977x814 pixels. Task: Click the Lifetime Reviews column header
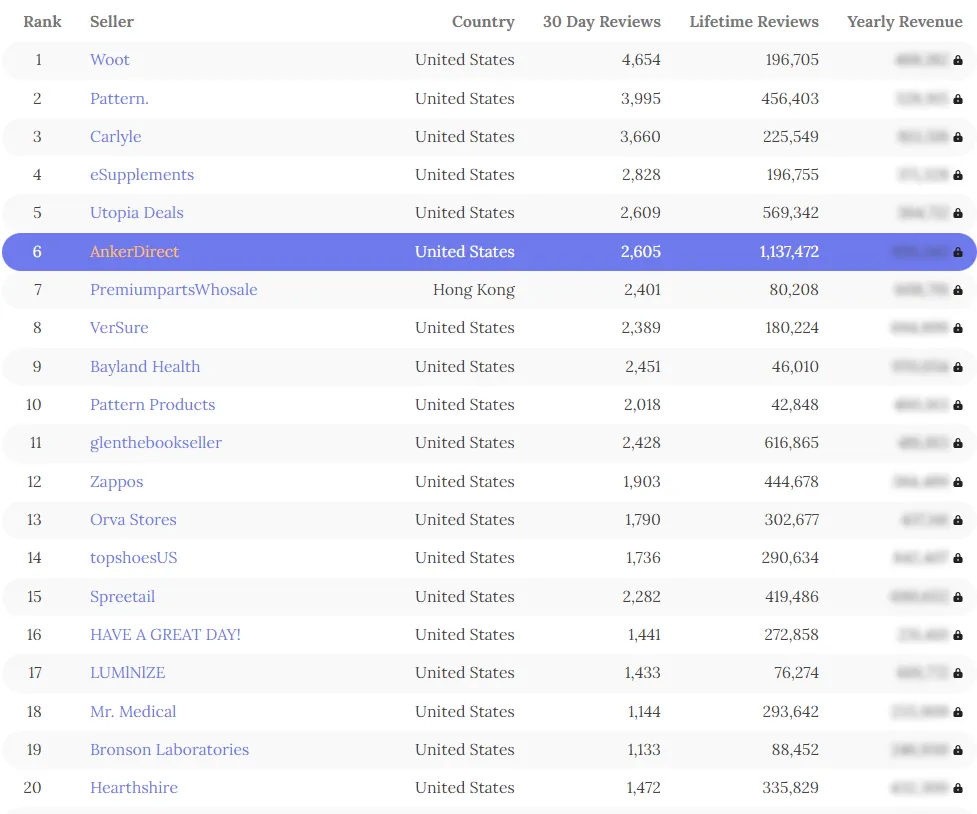[x=754, y=22]
